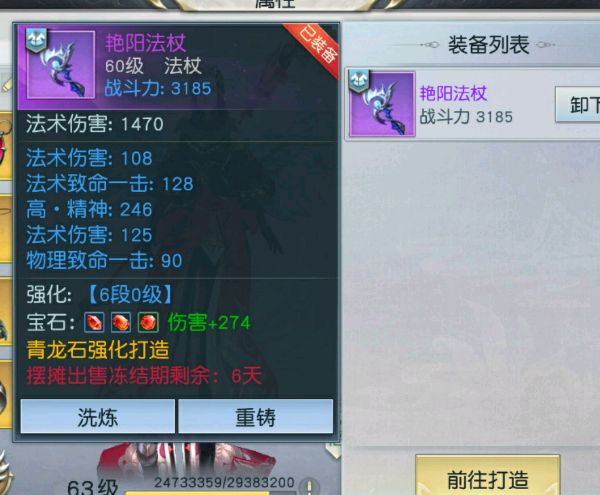Select the 艳阳法杖 name in the equipment list

point(453,93)
